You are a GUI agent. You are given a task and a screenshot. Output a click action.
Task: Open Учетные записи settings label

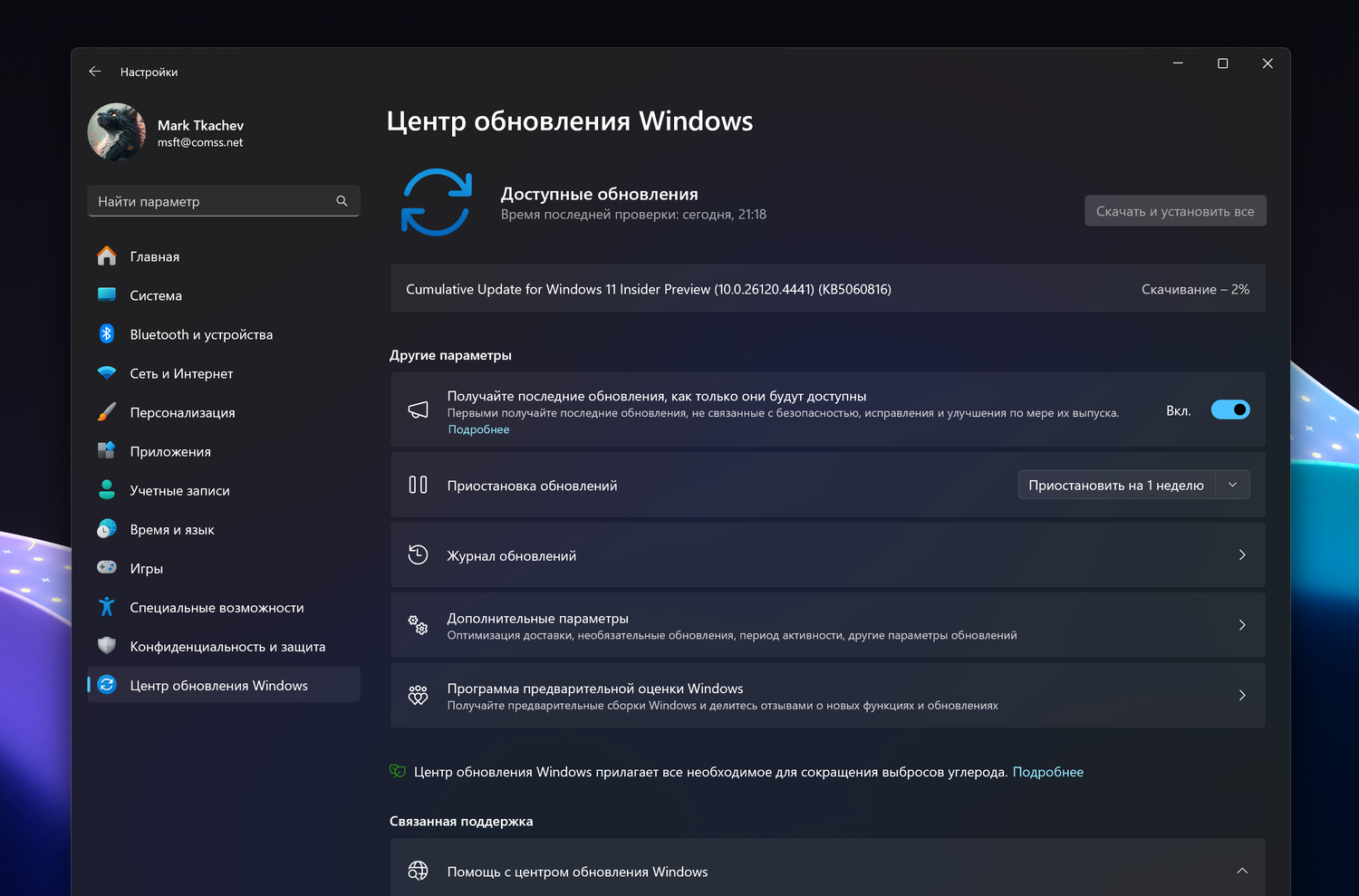pos(179,490)
